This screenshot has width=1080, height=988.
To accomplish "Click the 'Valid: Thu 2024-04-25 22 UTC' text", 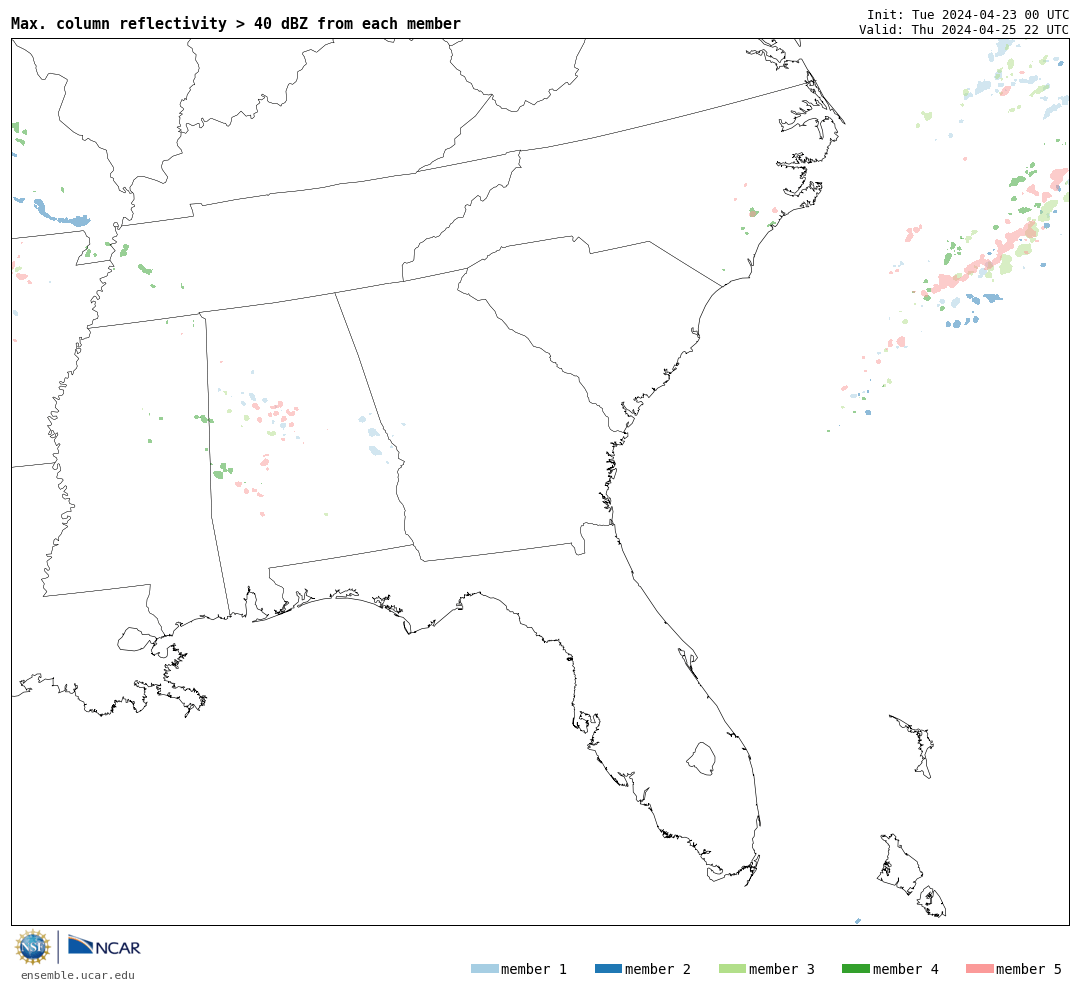I will pos(964,29).
